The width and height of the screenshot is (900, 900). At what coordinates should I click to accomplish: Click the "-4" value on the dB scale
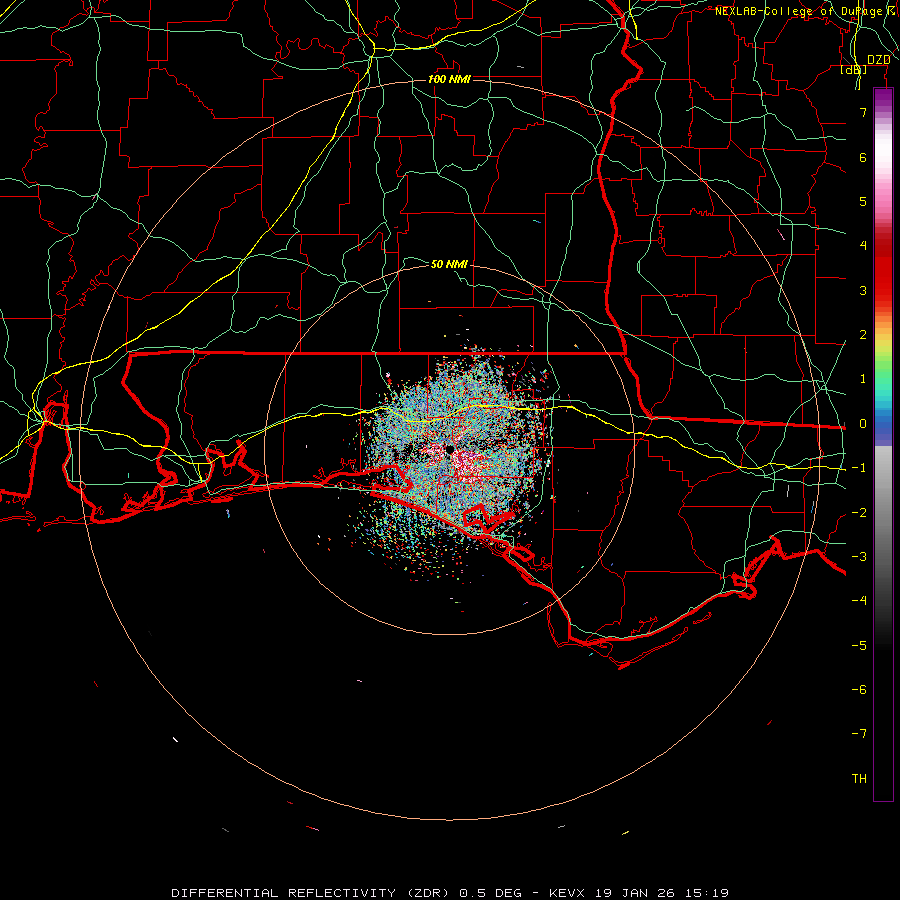coord(859,600)
